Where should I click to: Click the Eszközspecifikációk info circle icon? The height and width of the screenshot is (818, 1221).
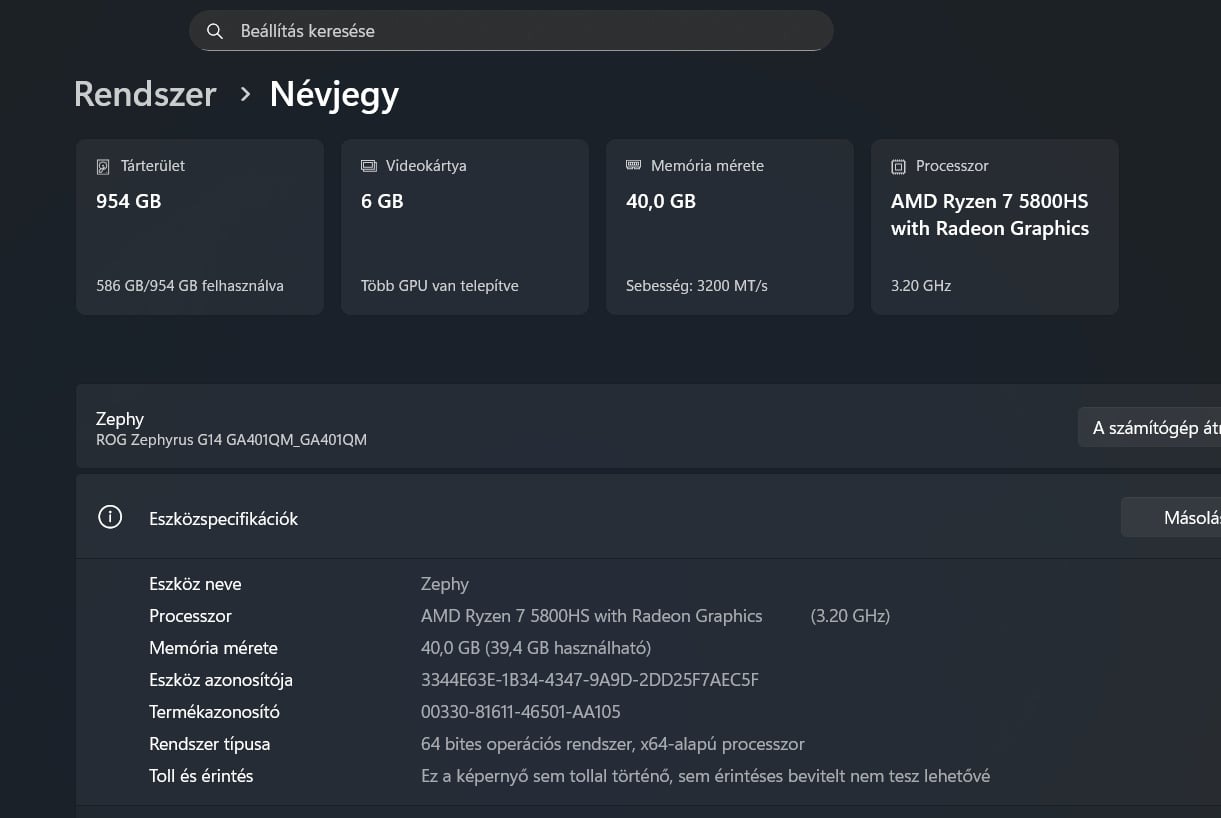tap(110, 517)
